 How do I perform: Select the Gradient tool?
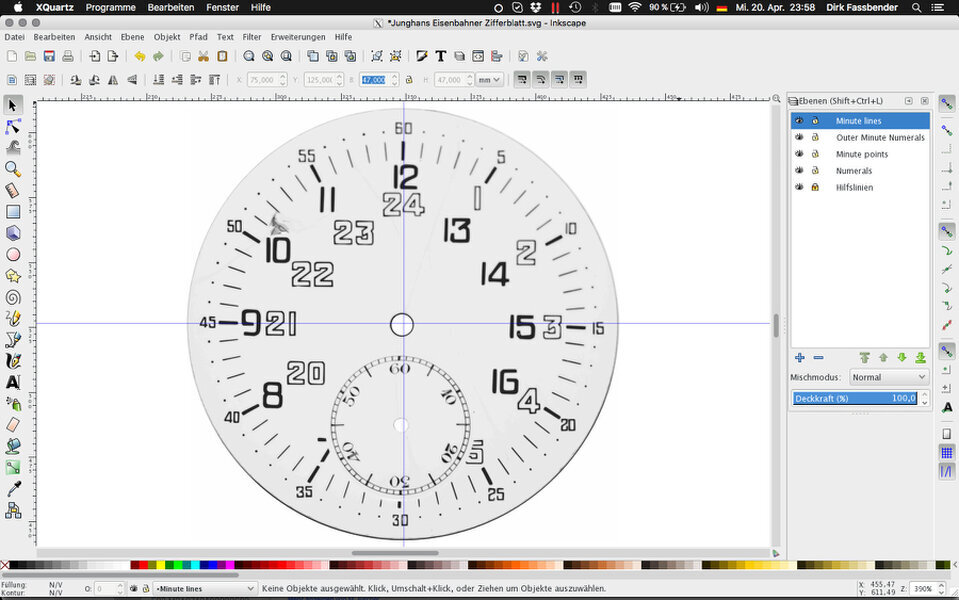(x=13, y=467)
